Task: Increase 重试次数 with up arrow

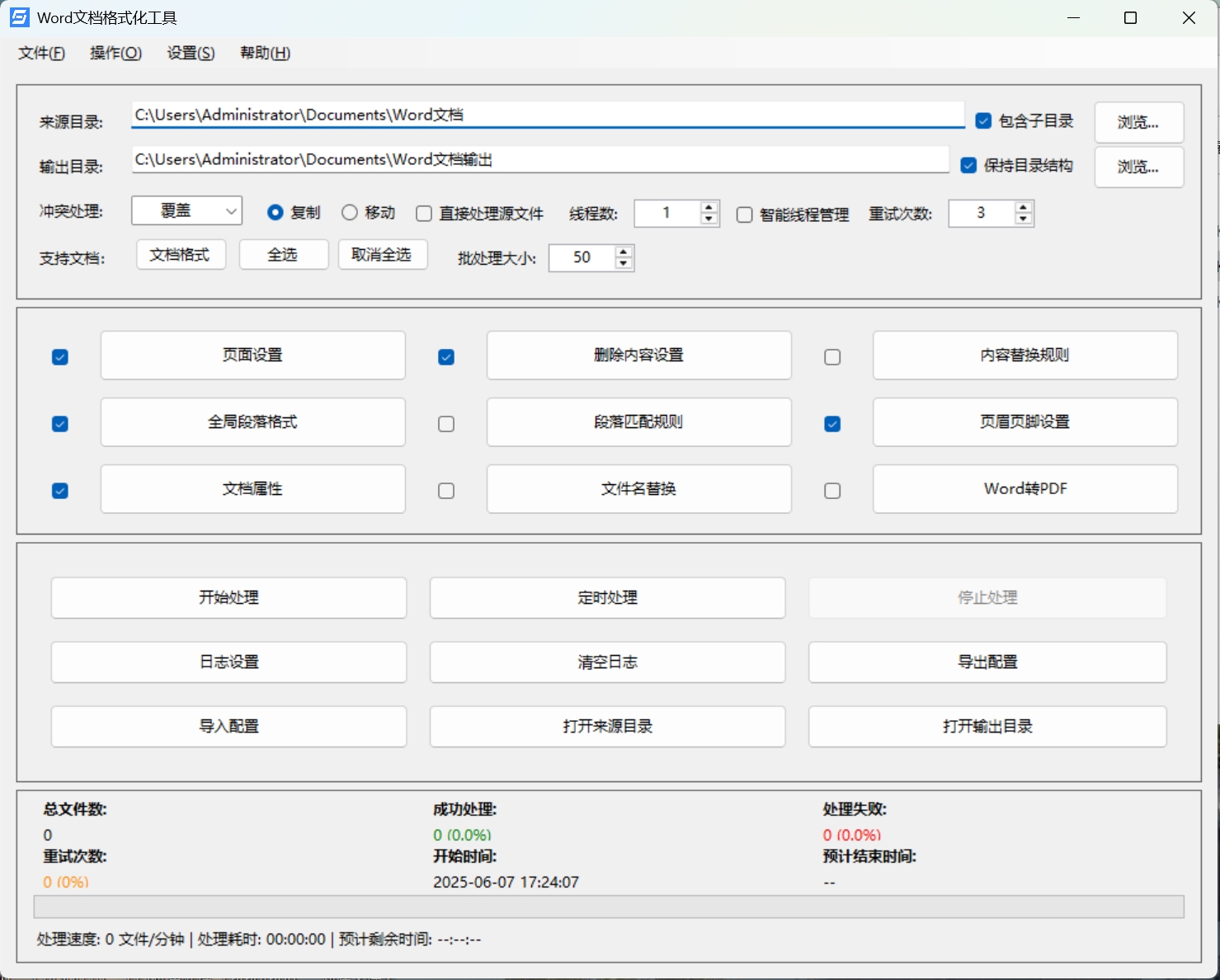Action: coord(1023,207)
